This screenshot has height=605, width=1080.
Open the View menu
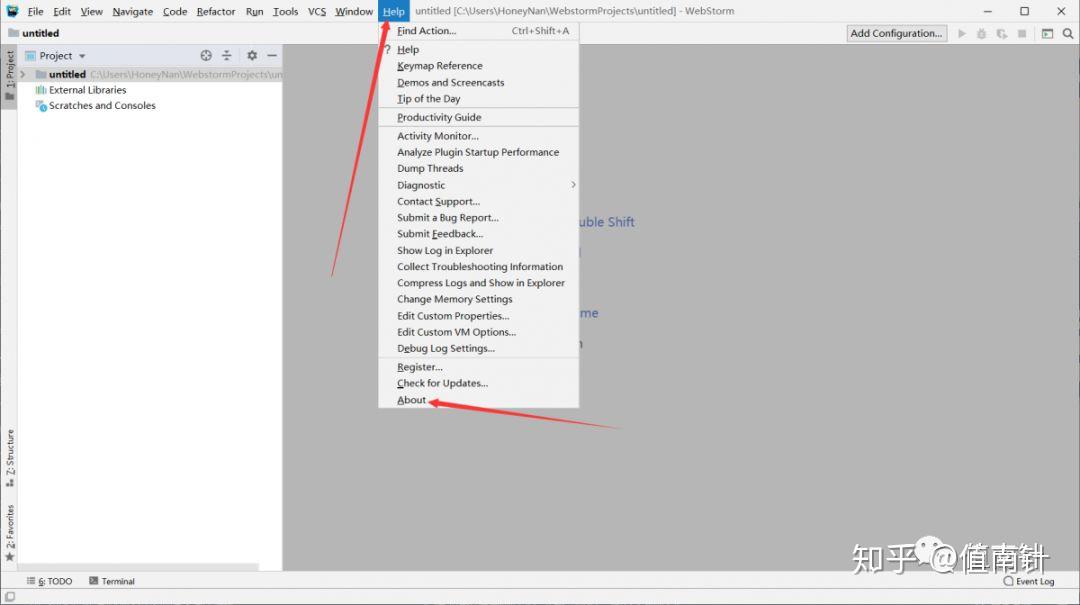point(92,11)
